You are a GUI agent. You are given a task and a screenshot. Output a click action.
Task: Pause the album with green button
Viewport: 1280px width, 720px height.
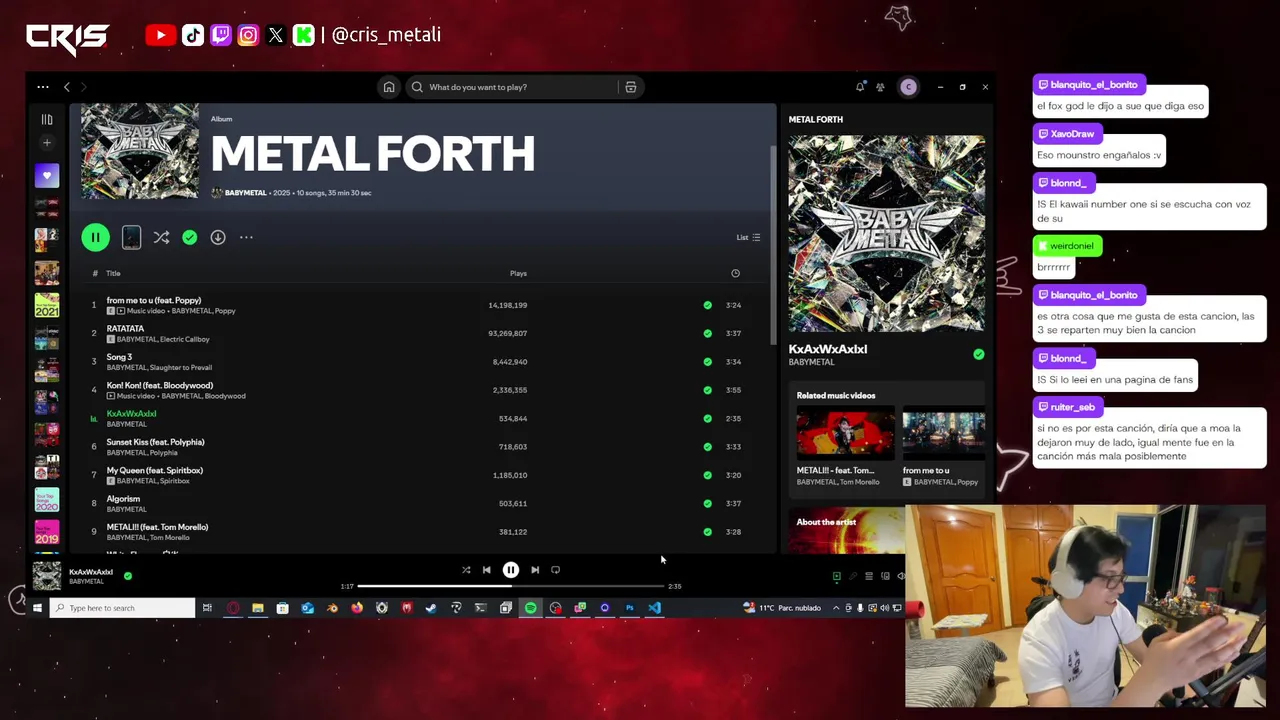(x=96, y=237)
